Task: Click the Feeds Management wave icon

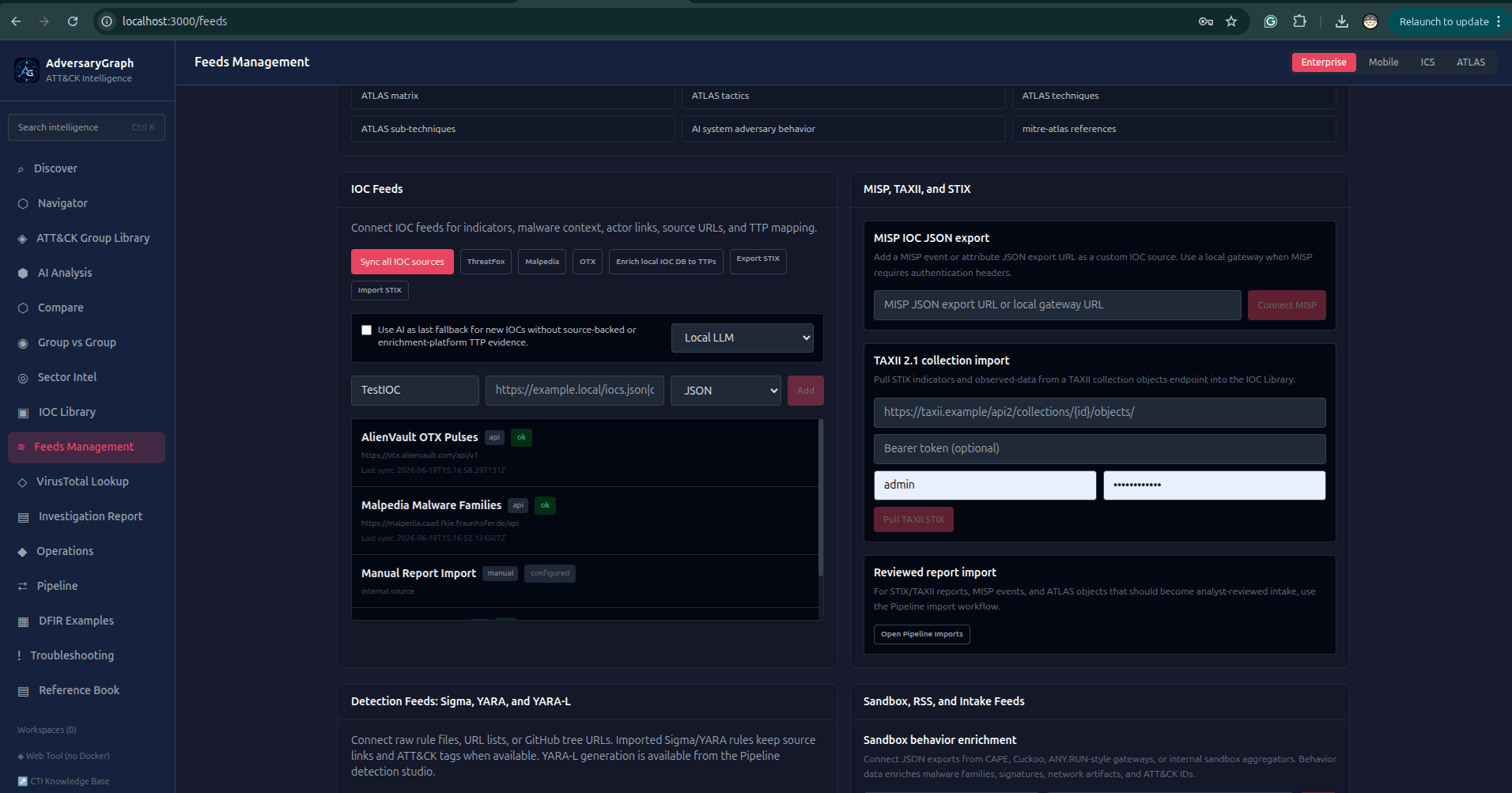Action: point(21,447)
